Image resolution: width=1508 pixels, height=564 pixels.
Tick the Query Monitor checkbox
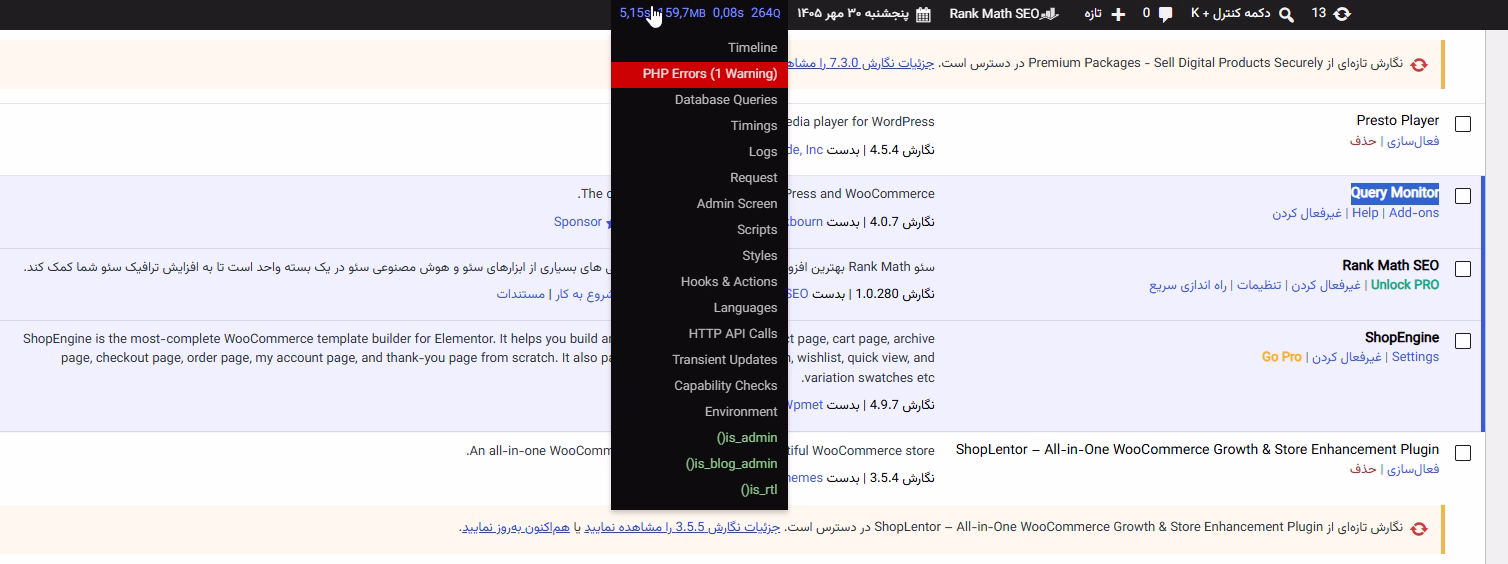coord(1463,196)
